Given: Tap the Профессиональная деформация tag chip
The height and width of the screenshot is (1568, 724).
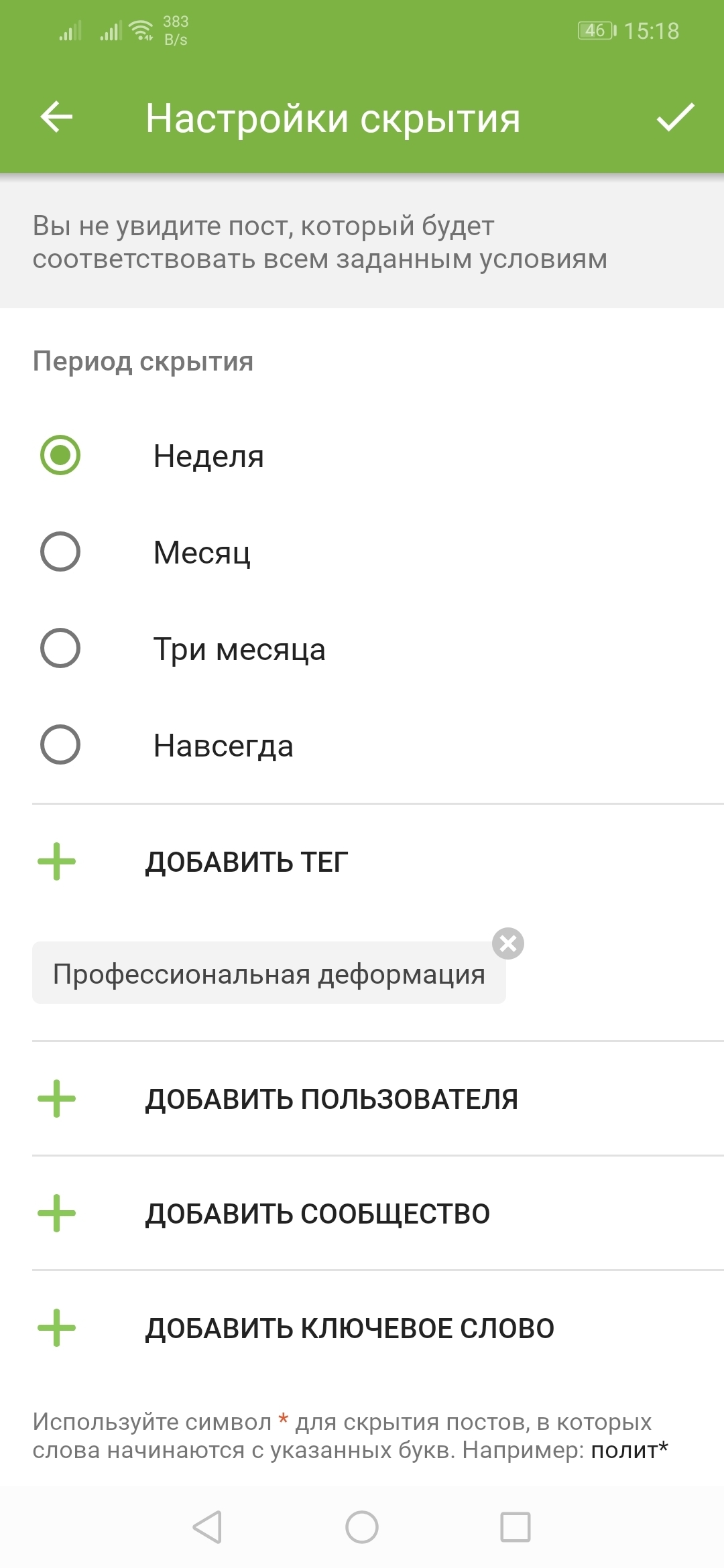Looking at the screenshot, I should [x=269, y=973].
